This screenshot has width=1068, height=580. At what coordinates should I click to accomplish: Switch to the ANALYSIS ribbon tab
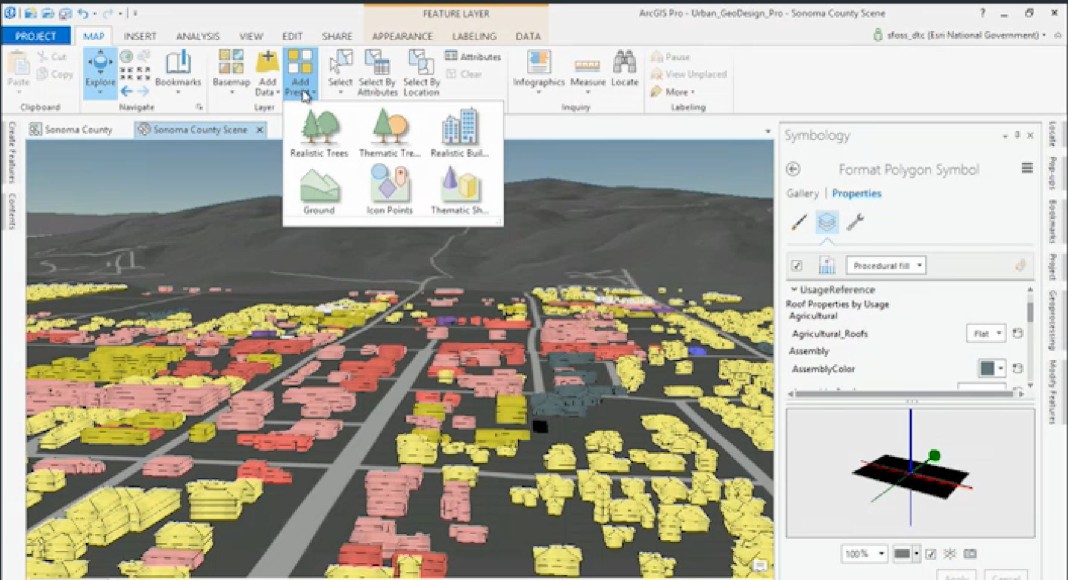pyautogui.click(x=198, y=36)
